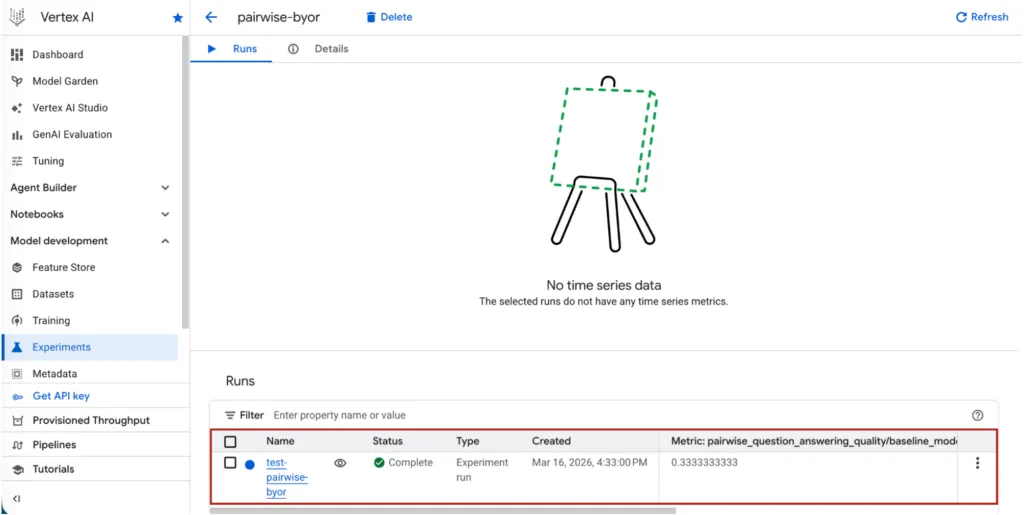Viewport: 1024px width, 515px height.
Task: Click the Datasets grid icon
Action: click(18, 294)
